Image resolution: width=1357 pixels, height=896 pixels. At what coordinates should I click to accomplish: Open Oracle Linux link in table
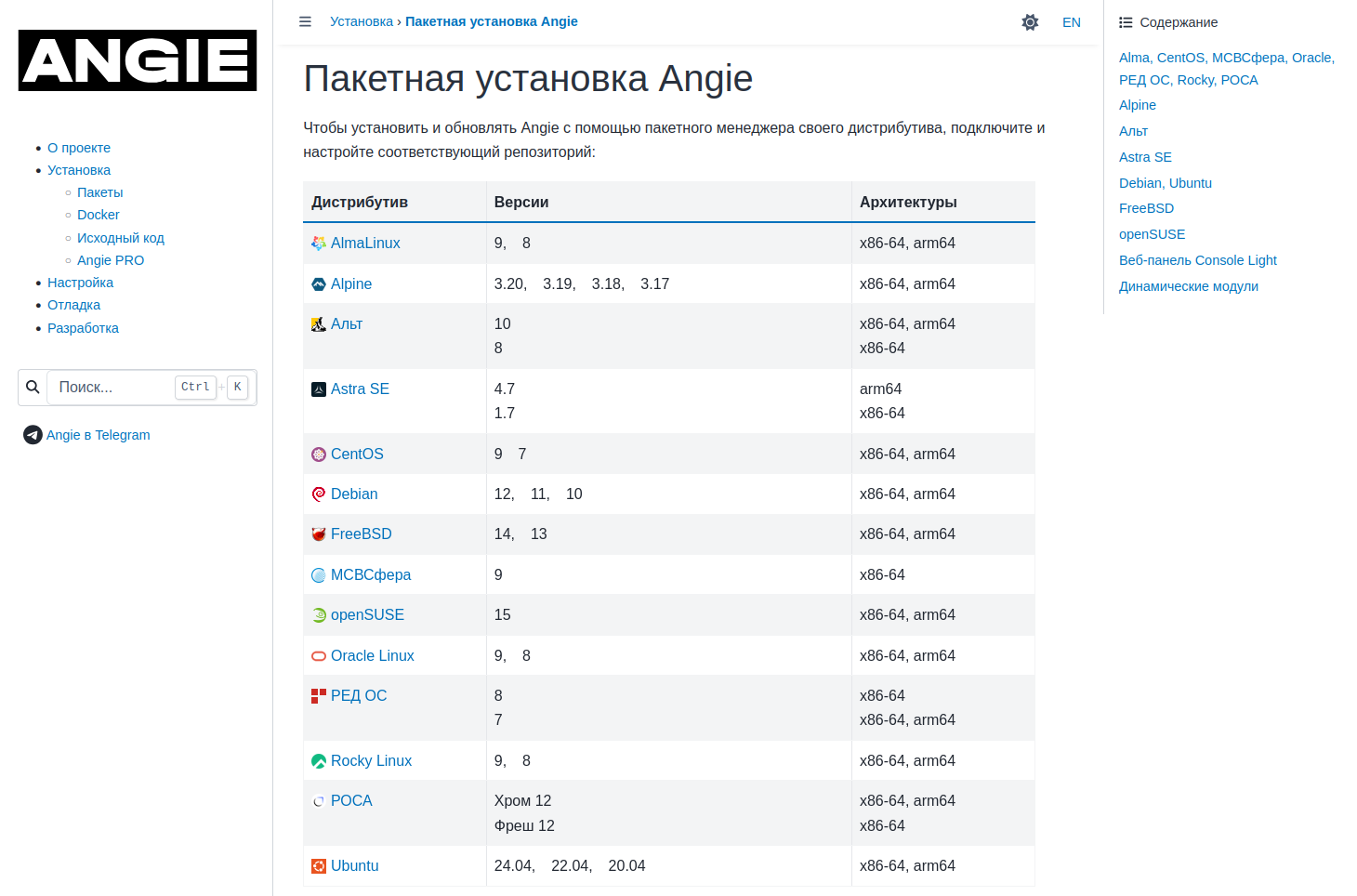tap(373, 655)
